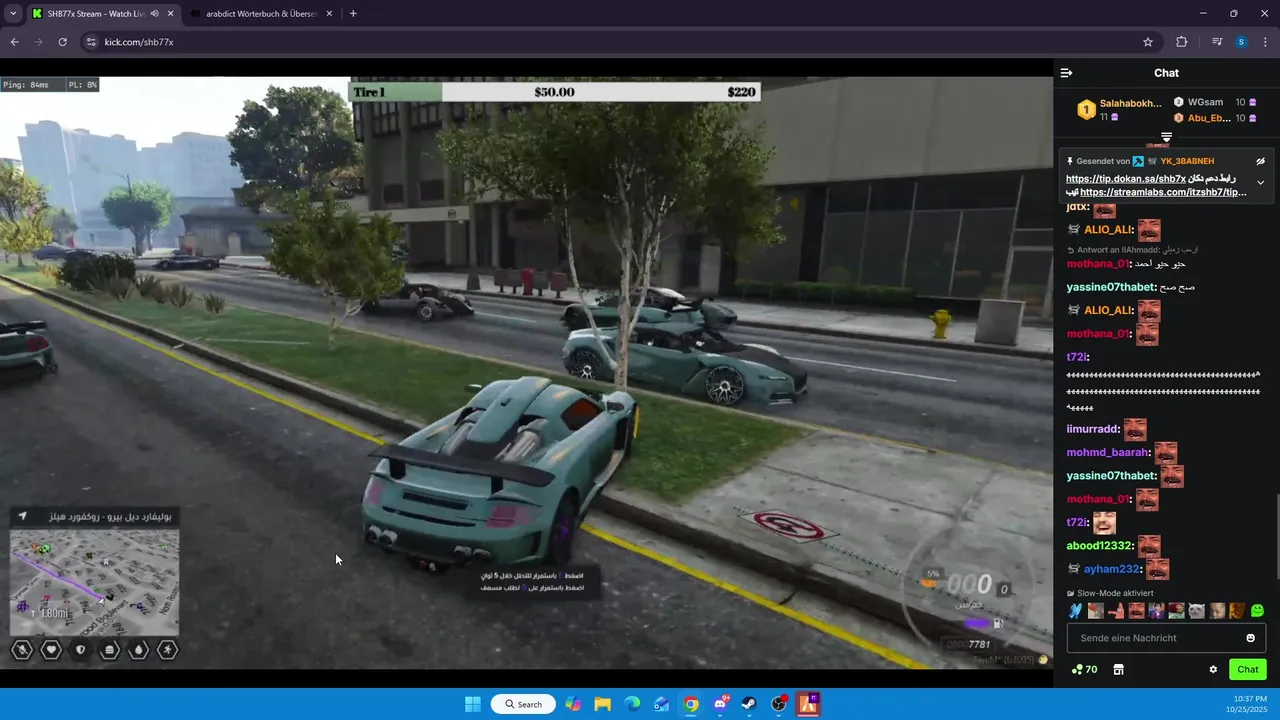Mute the SHB77x Stream tab audio icon
This screenshot has height=720, width=1280.
click(154, 14)
